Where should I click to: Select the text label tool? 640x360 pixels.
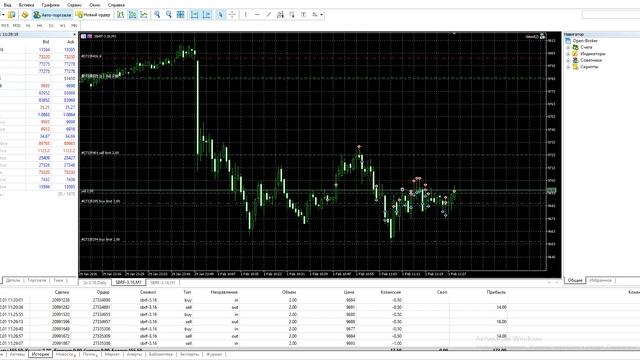point(303,15)
